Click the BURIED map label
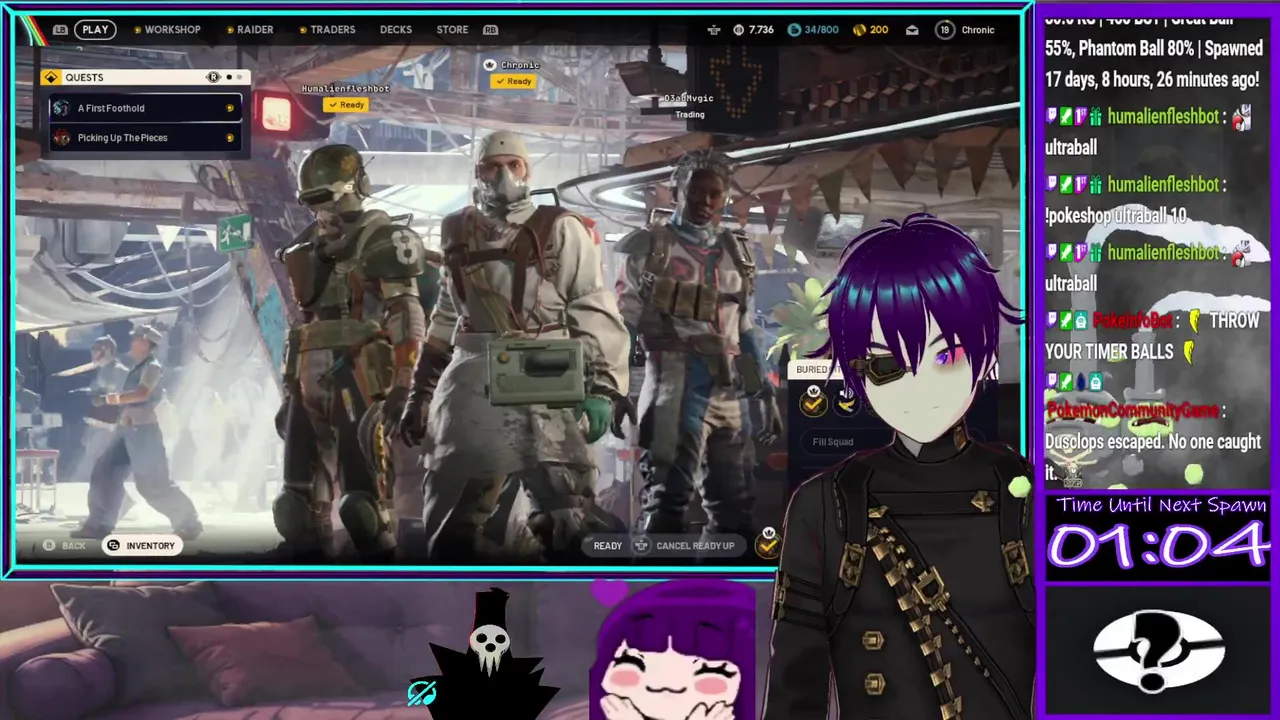Viewport: 1280px width, 720px height. (x=812, y=369)
